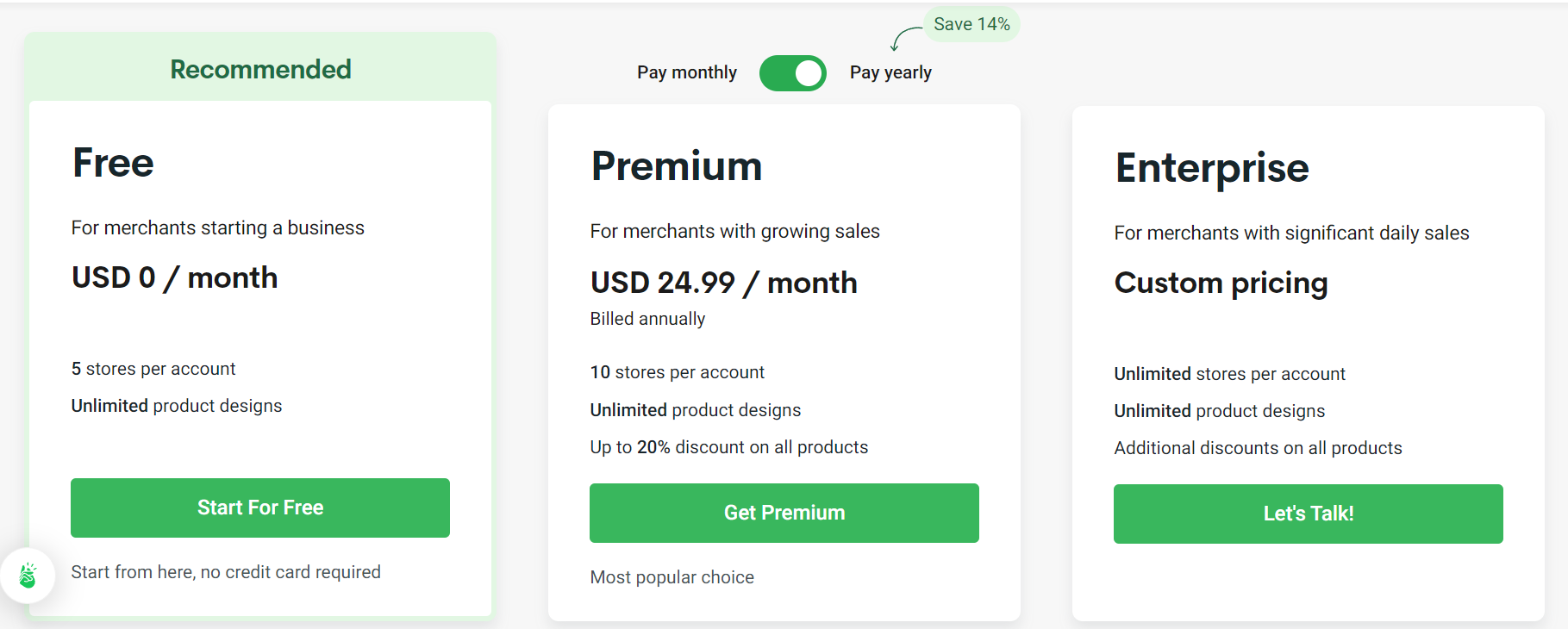Click the Free plan heading

click(112, 164)
